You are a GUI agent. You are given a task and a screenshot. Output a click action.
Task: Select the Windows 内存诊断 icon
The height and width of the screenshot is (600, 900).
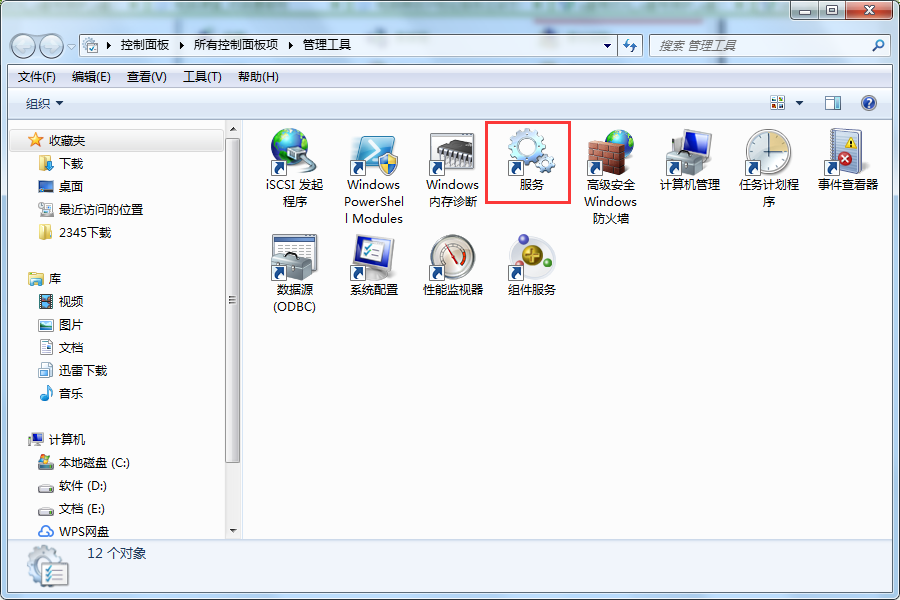pyautogui.click(x=452, y=153)
